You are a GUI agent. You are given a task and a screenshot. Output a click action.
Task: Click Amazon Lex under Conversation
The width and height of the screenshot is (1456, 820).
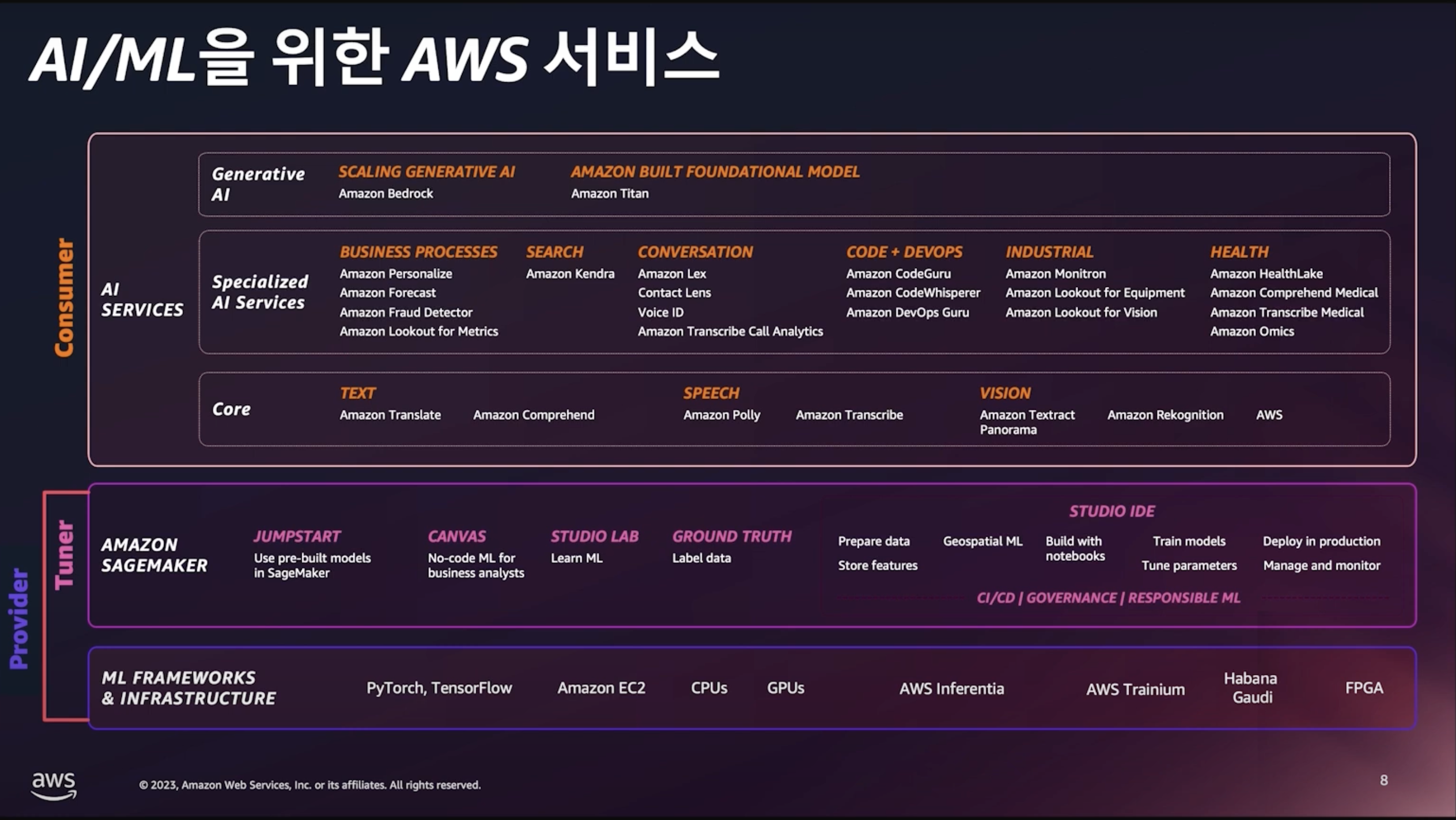pyautogui.click(x=672, y=273)
